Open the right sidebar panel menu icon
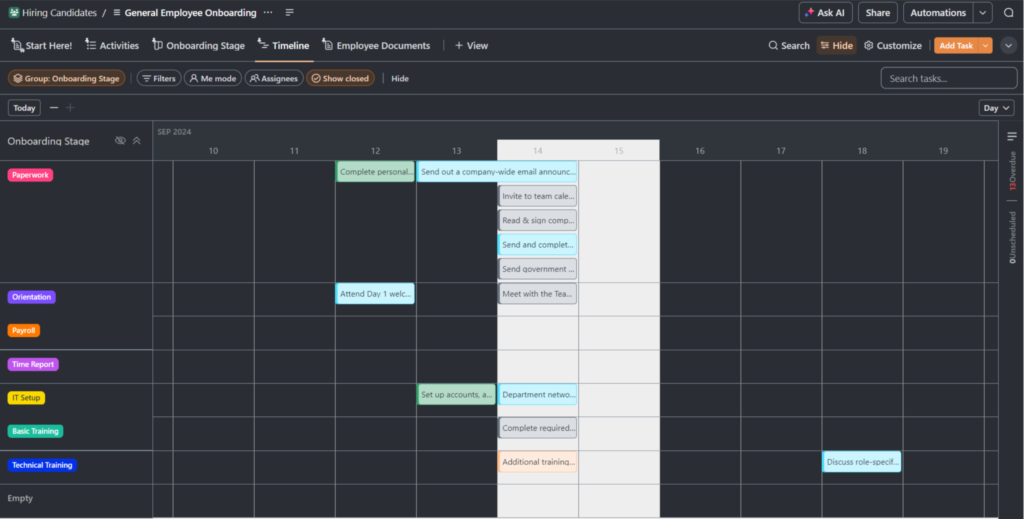 point(1012,136)
